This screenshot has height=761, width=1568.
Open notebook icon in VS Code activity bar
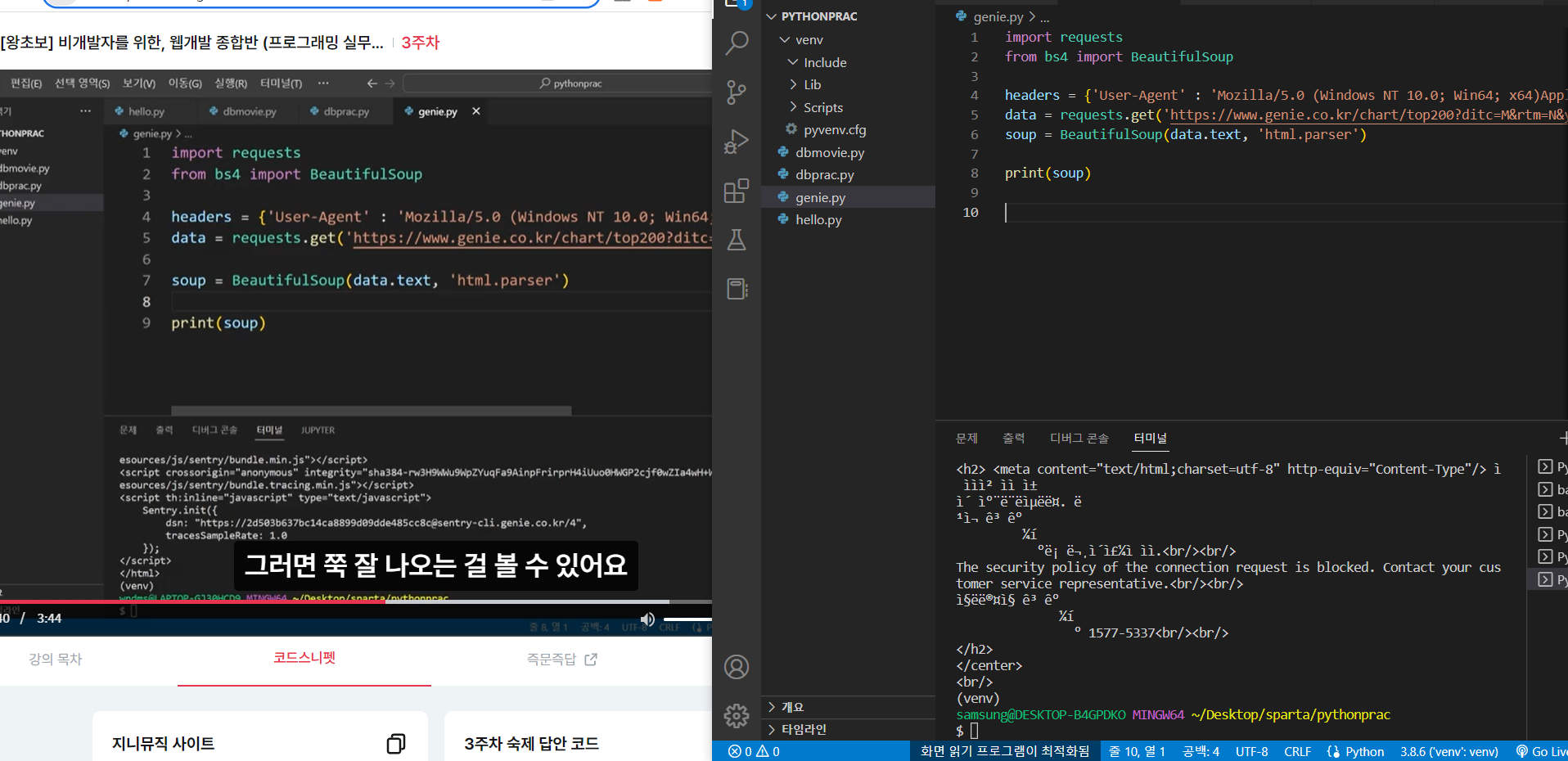tap(737, 289)
